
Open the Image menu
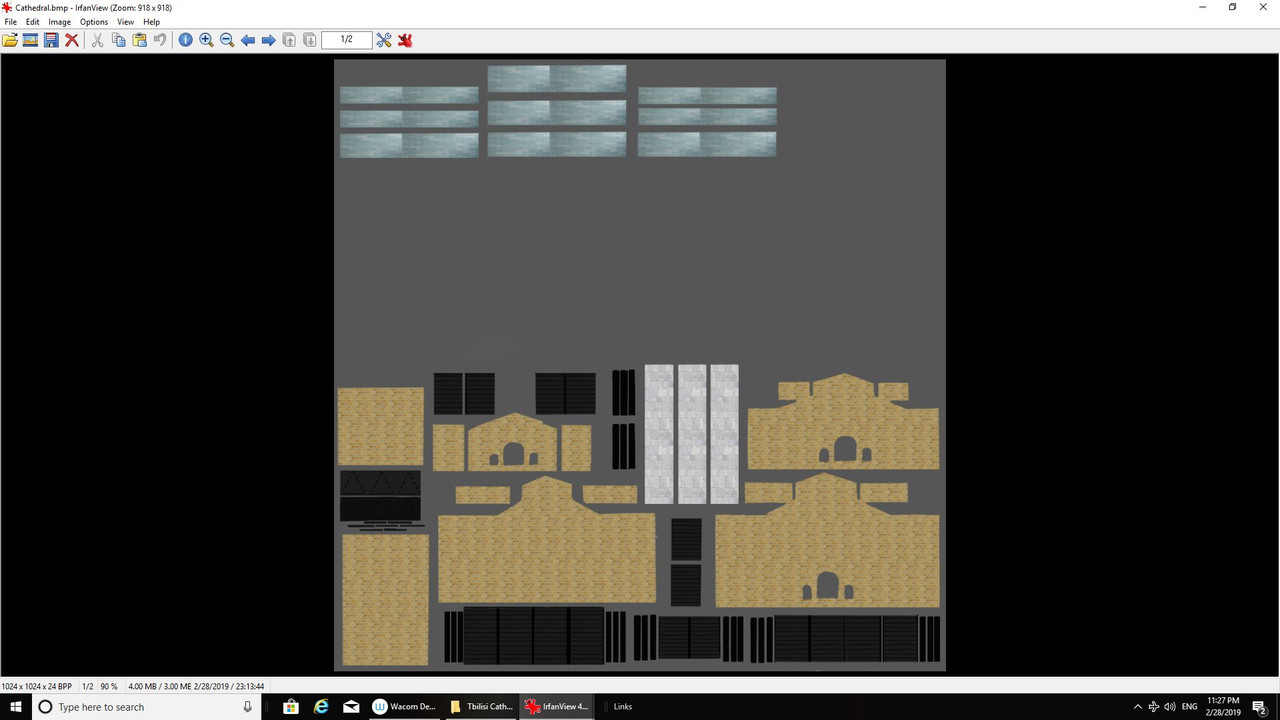point(60,22)
